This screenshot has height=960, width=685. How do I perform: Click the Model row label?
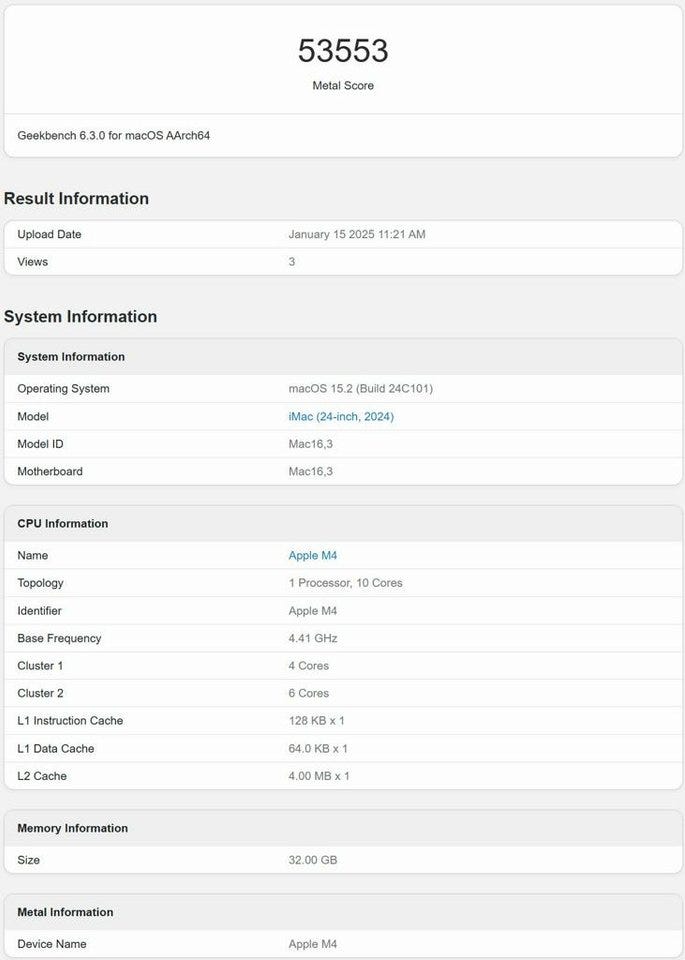click(33, 416)
